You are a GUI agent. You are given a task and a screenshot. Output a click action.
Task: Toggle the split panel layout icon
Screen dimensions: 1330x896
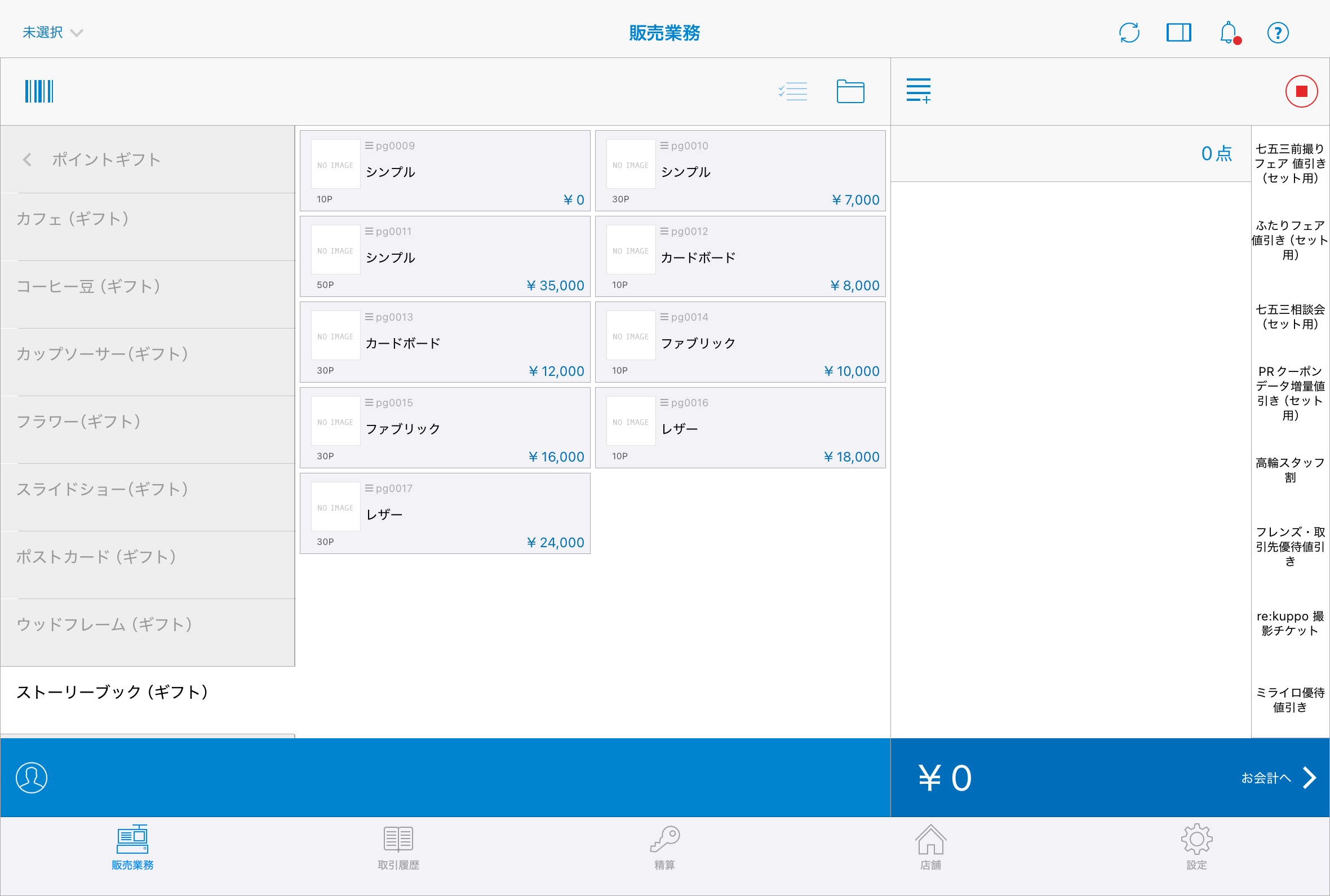(x=1178, y=33)
